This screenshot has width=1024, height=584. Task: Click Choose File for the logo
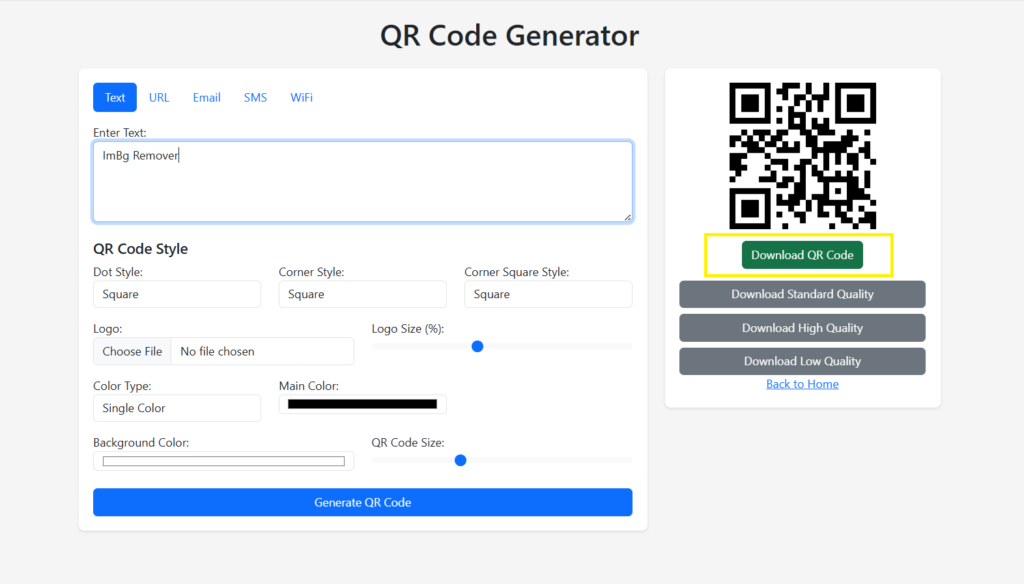(x=132, y=351)
